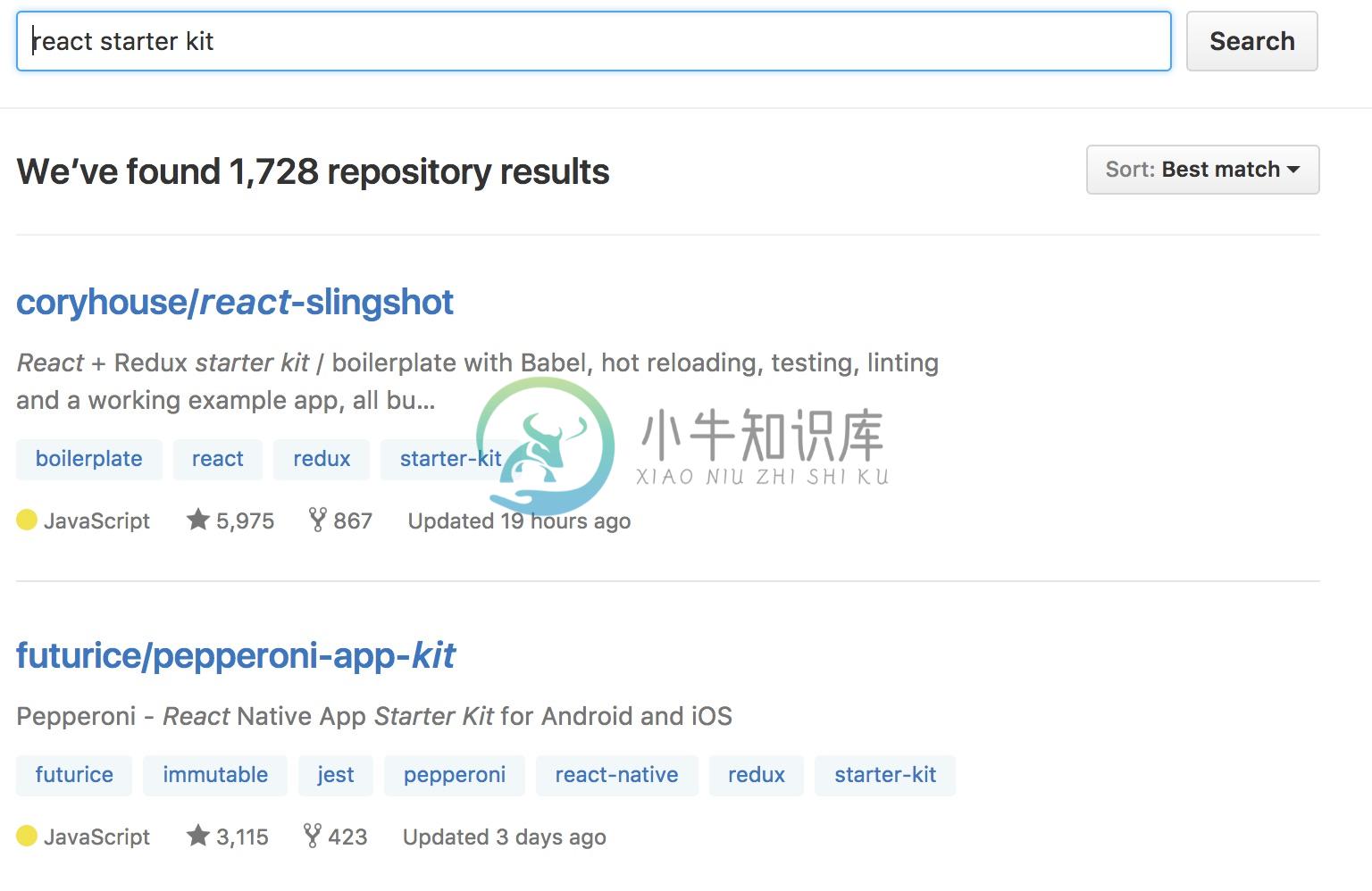Click the Search button

click(1251, 41)
